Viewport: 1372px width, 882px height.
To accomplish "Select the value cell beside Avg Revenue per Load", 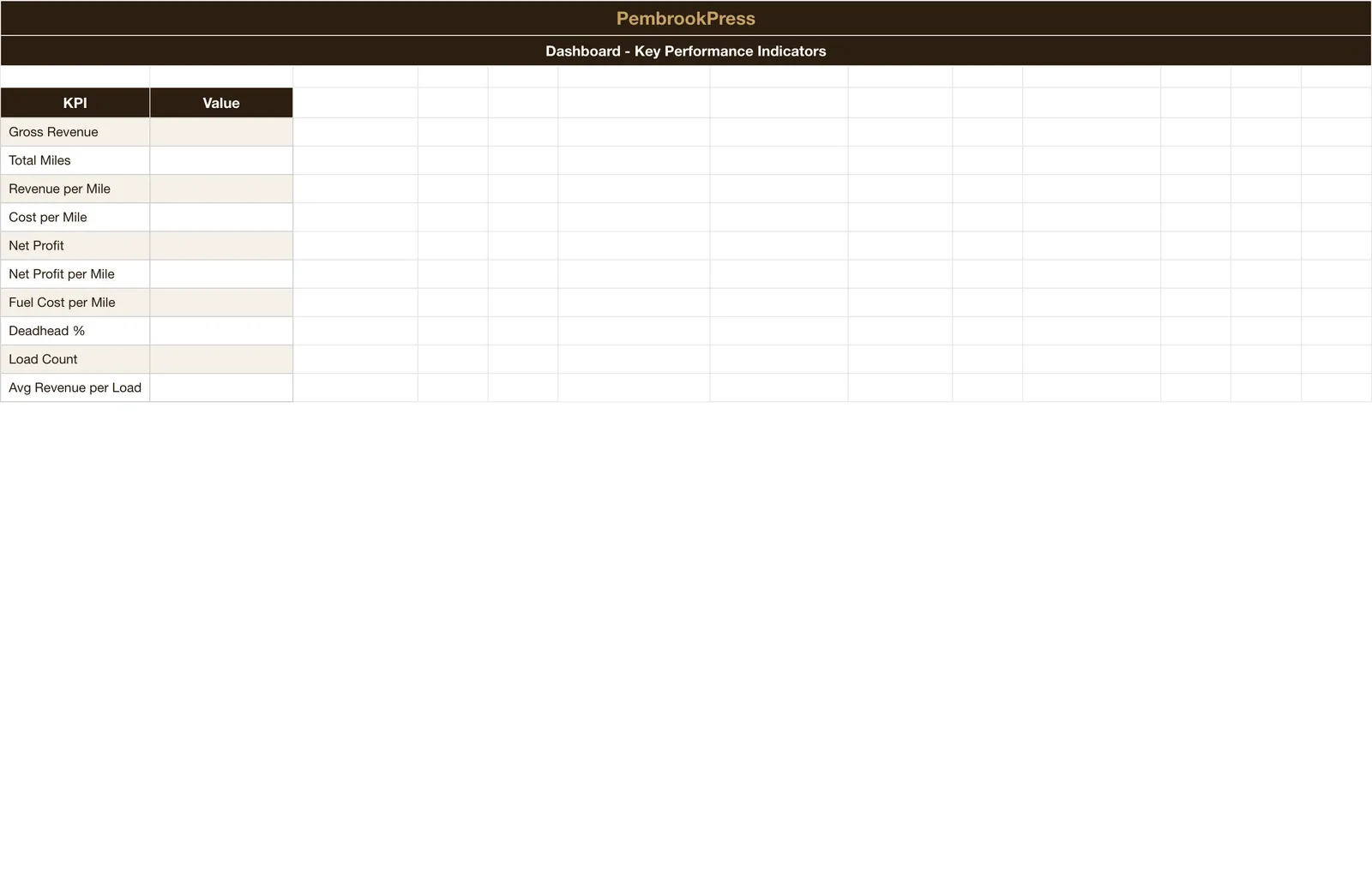I will click(x=221, y=387).
